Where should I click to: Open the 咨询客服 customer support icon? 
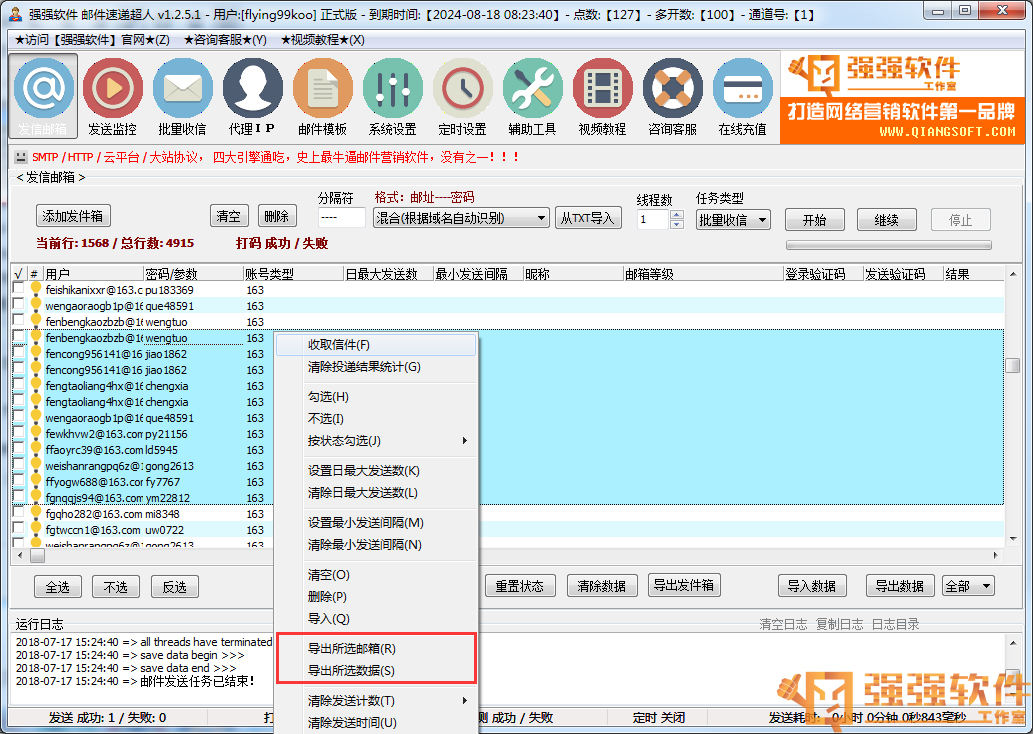tap(673, 96)
